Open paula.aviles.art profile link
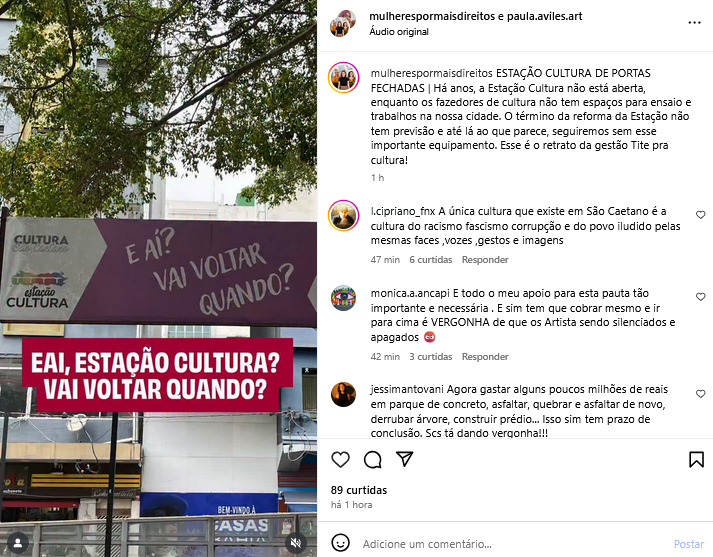This screenshot has height=557, width=713. pos(544,16)
